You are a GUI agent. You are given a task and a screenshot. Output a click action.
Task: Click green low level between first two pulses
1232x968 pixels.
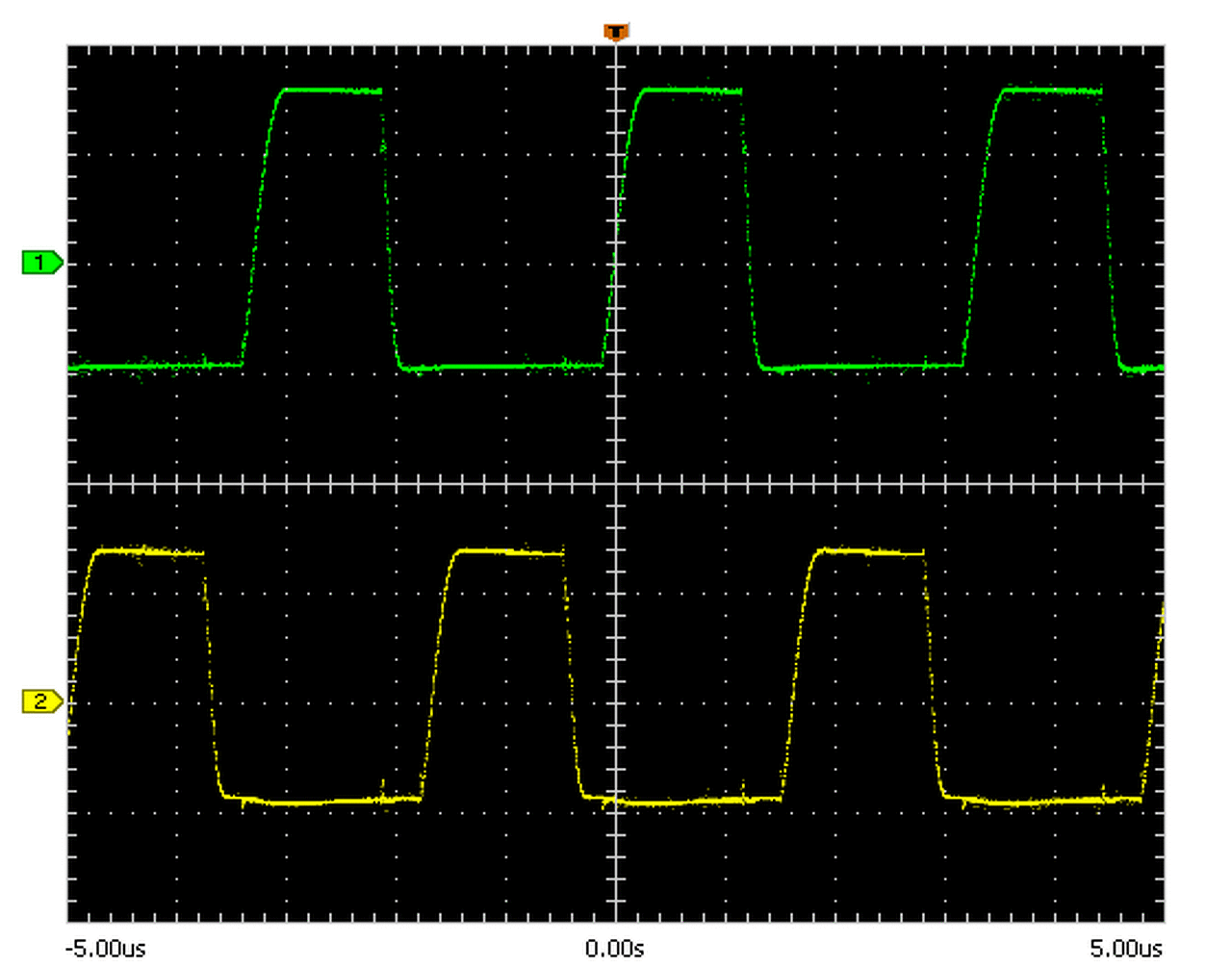click(502, 367)
